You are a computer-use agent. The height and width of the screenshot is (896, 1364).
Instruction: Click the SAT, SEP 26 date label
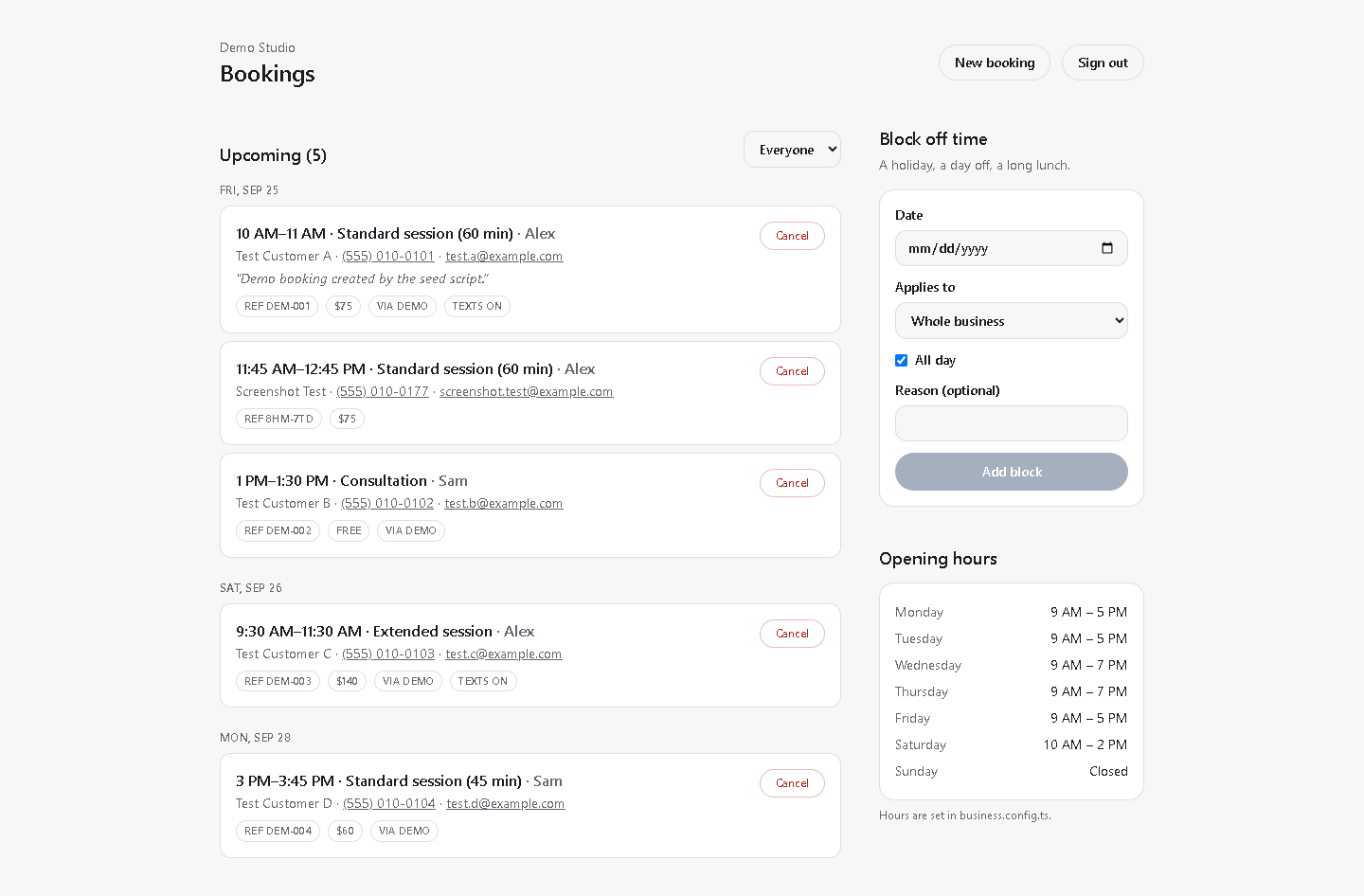[x=251, y=588]
